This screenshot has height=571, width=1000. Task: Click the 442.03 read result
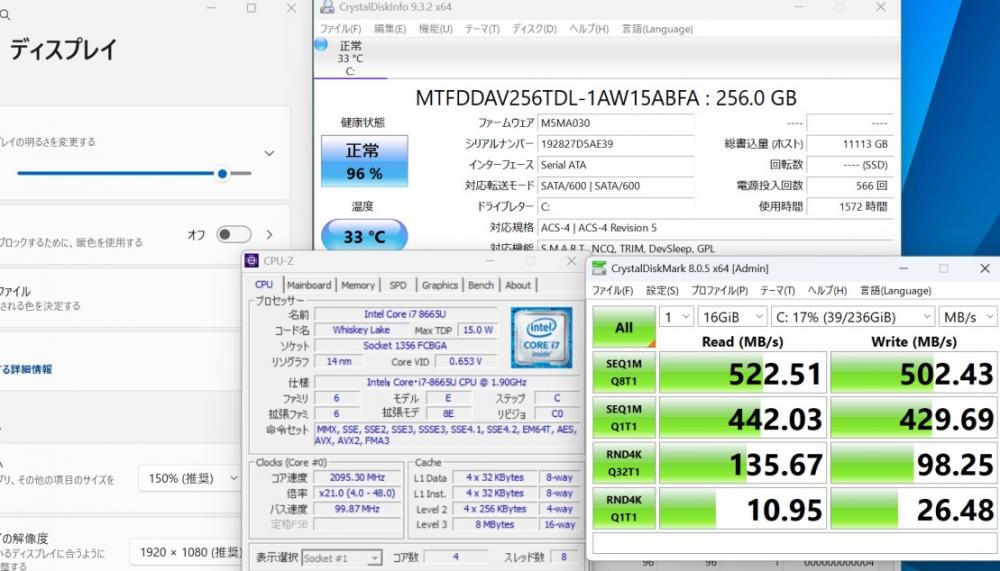(x=742, y=417)
